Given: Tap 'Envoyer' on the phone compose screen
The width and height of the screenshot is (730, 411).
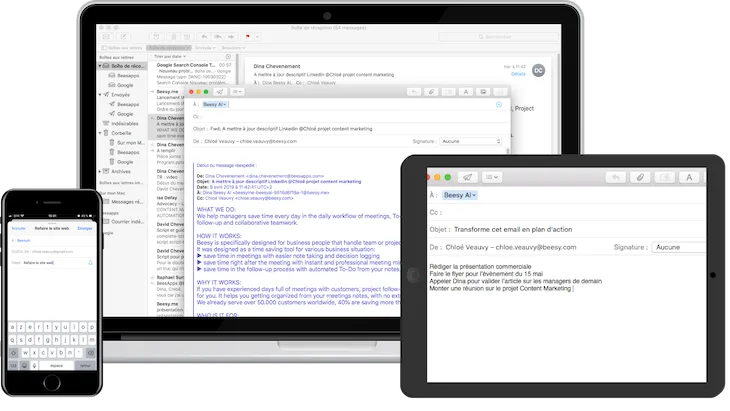Looking at the screenshot, I should pos(85,229).
